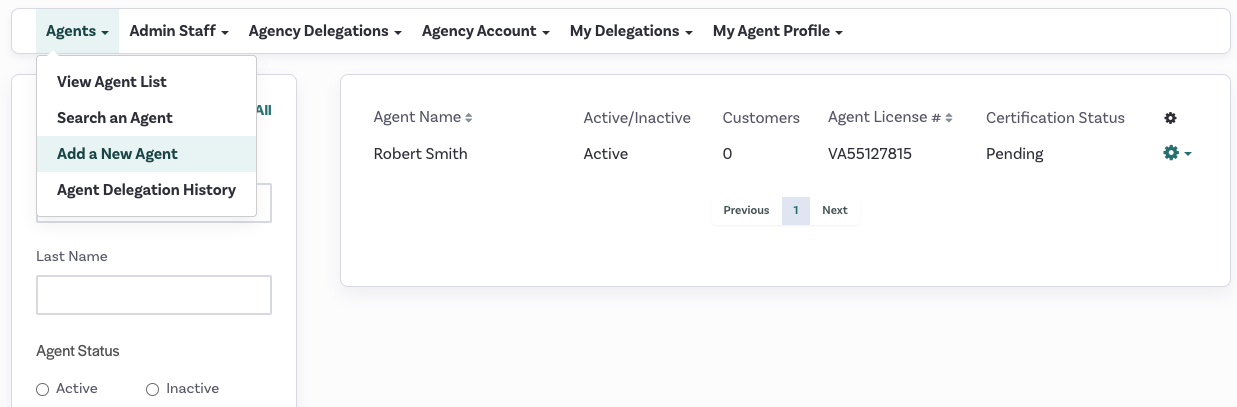Open the My Agent Profile dropdown

[778, 31]
